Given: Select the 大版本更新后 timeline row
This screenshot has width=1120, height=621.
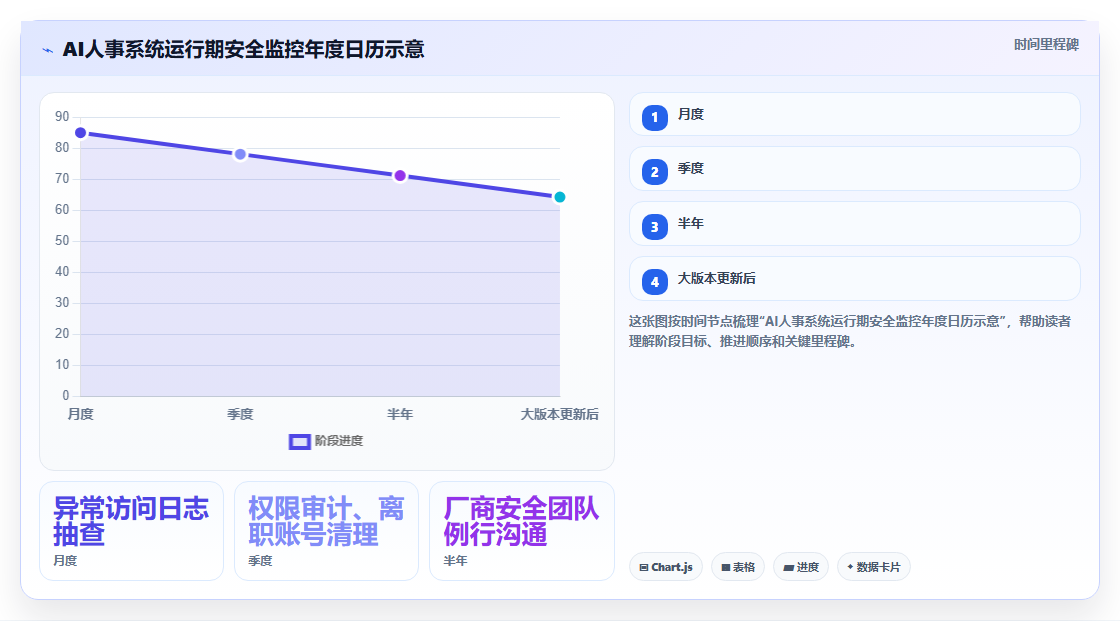Looking at the screenshot, I should (854, 279).
